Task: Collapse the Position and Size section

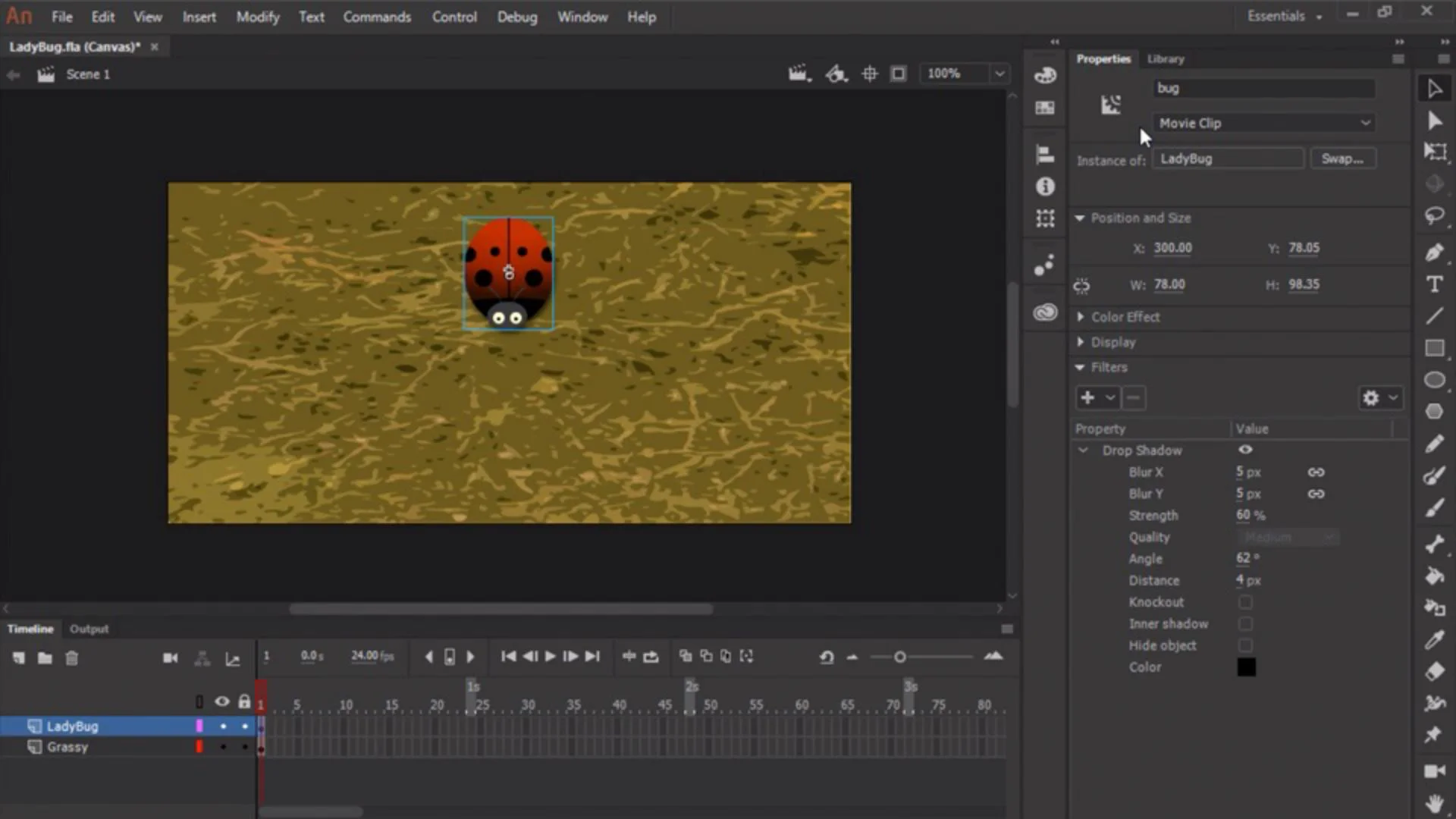Action: (1080, 218)
